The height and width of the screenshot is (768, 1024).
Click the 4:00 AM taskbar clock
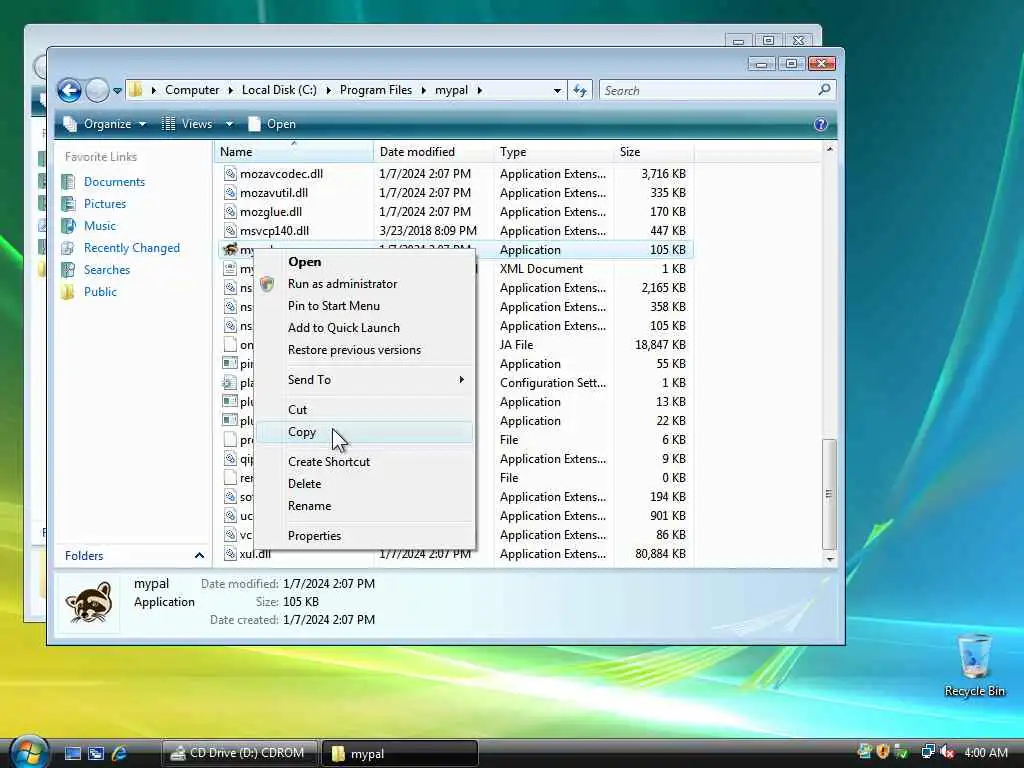985,752
